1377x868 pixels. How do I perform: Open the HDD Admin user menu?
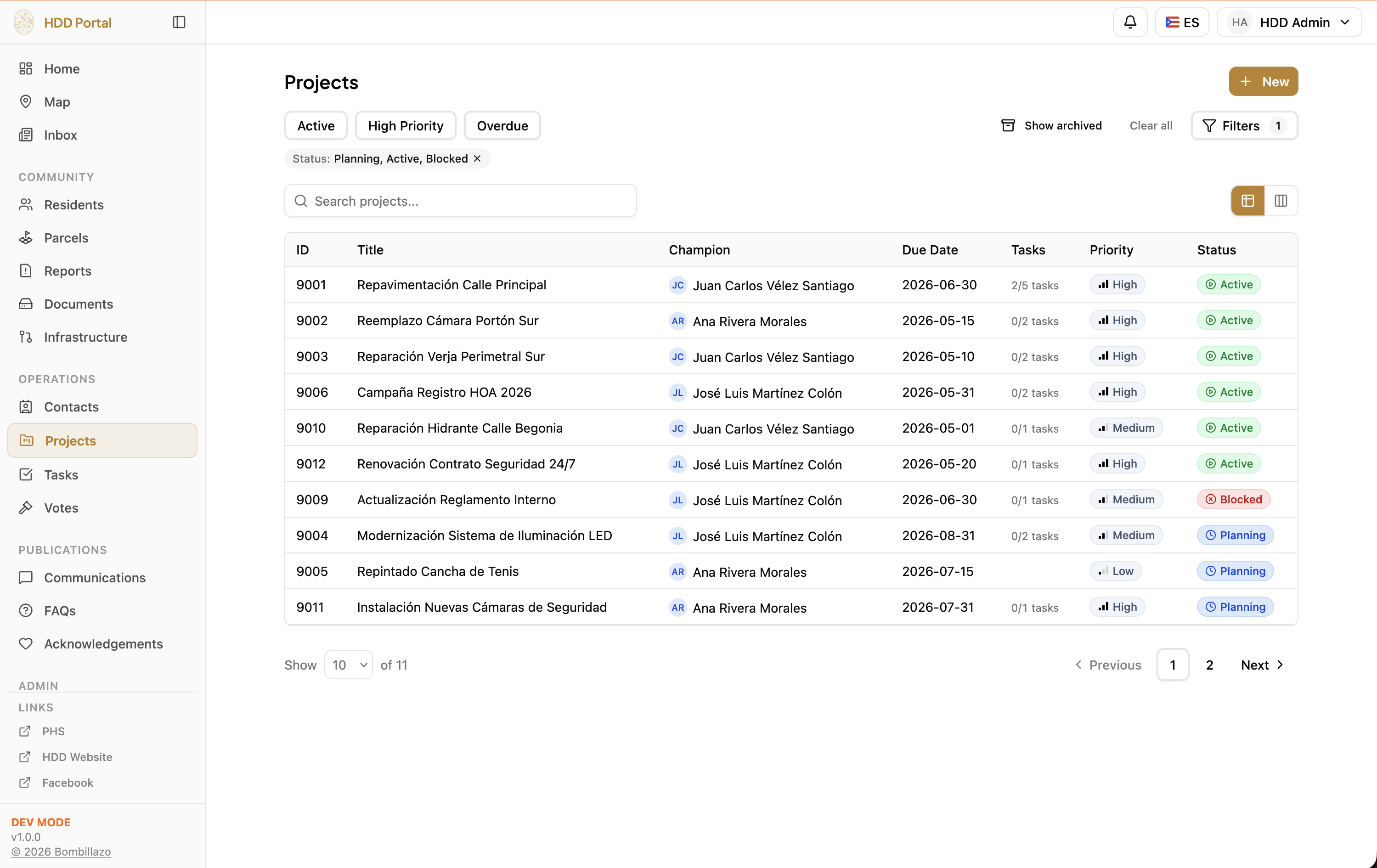pyautogui.click(x=1289, y=23)
